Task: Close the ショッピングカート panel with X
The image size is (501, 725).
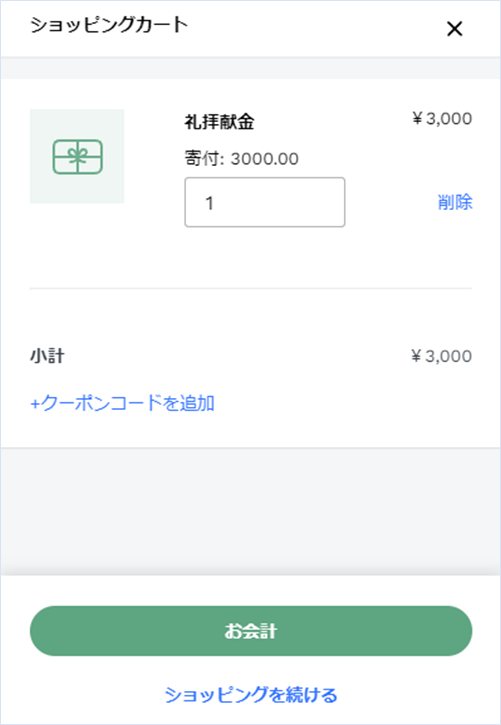Action: (x=455, y=29)
